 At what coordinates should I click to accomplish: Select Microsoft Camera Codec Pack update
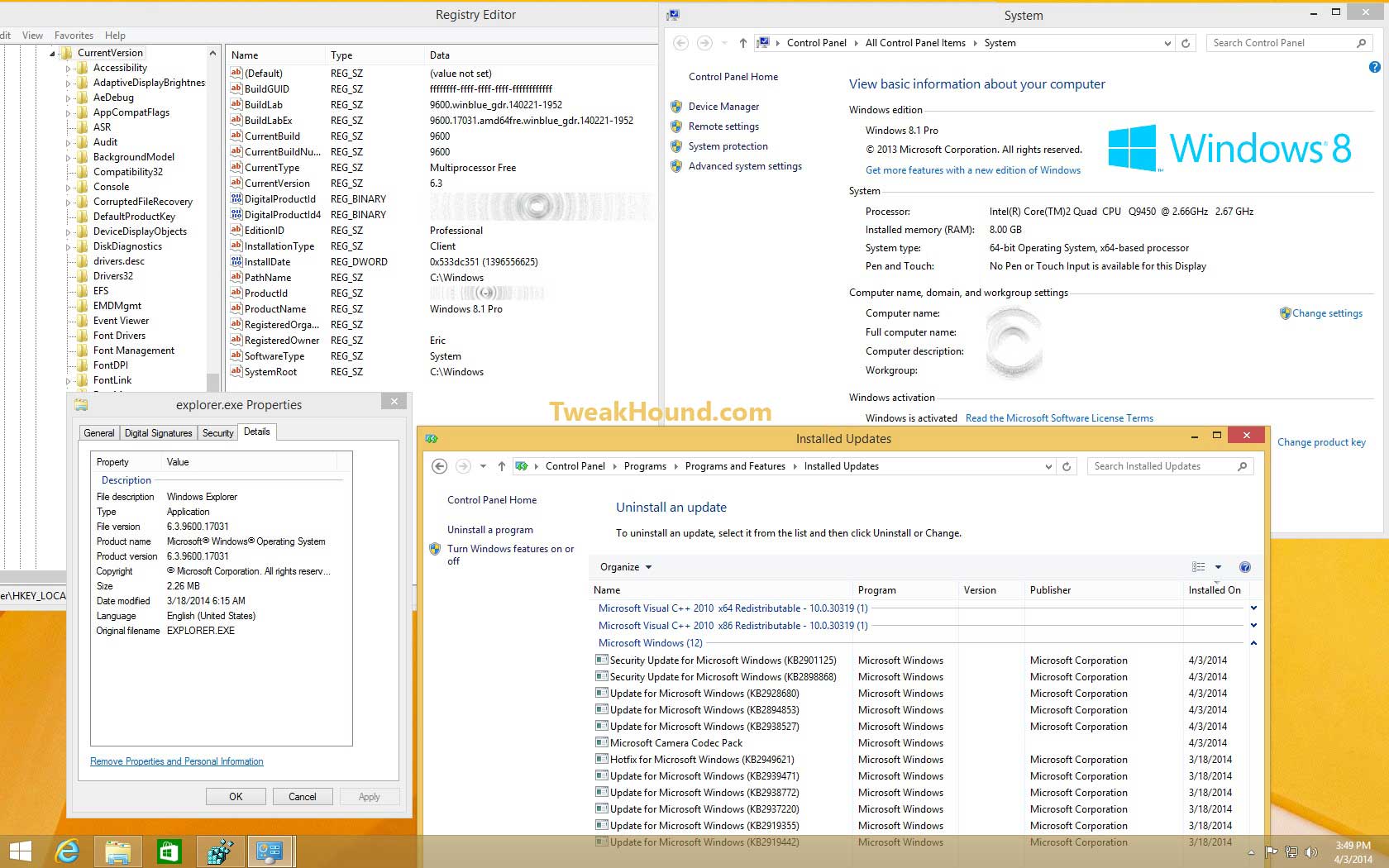tap(675, 743)
